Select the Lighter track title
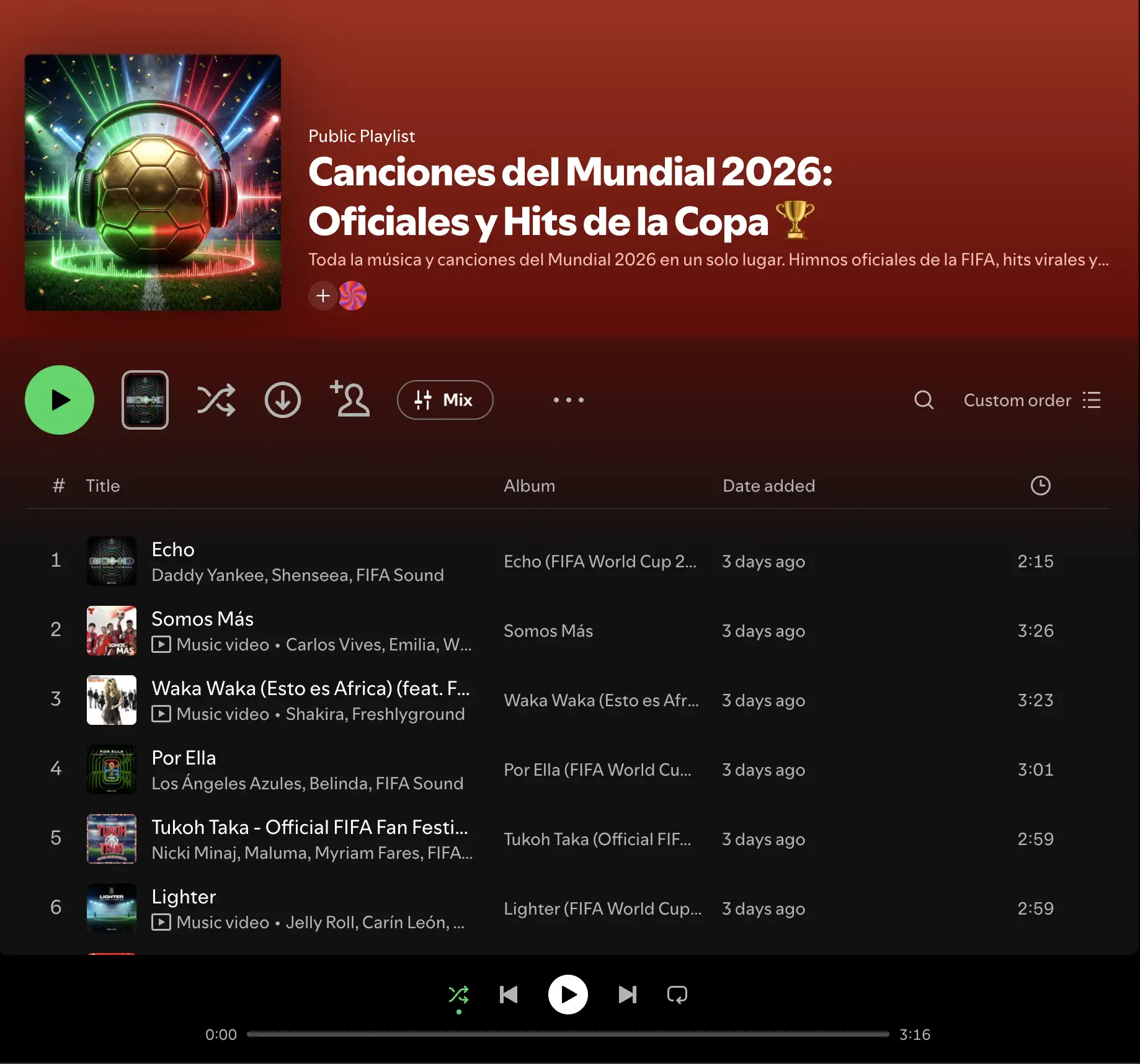1140x1064 pixels. tap(184, 897)
